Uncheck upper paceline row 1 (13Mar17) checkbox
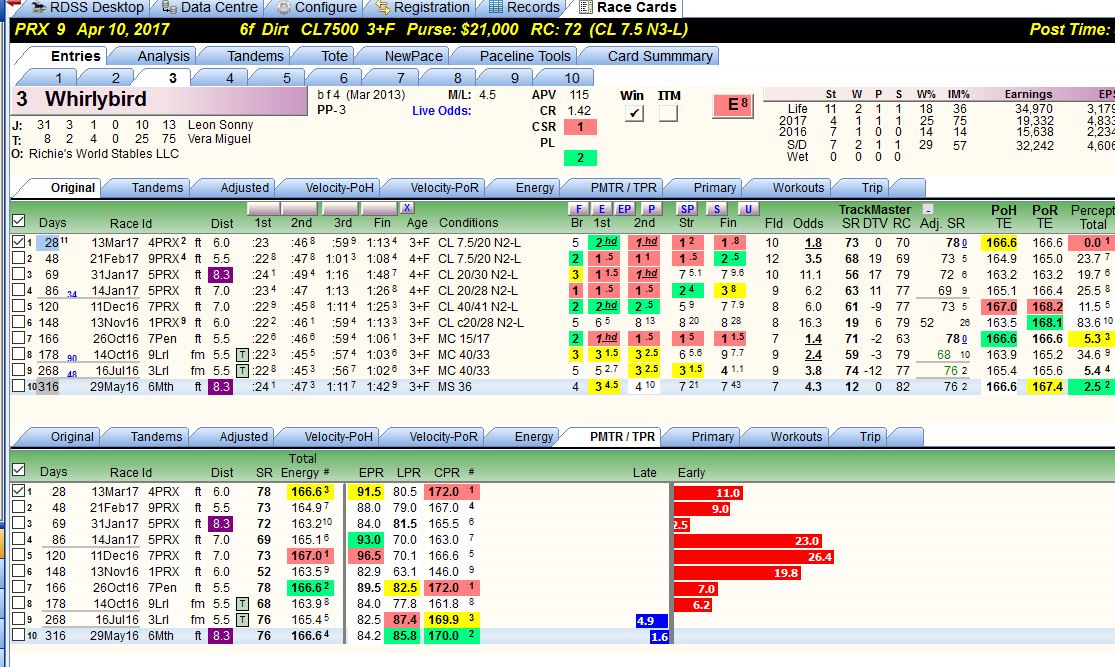The image size is (1115, 667). click(x=18, y=242)
